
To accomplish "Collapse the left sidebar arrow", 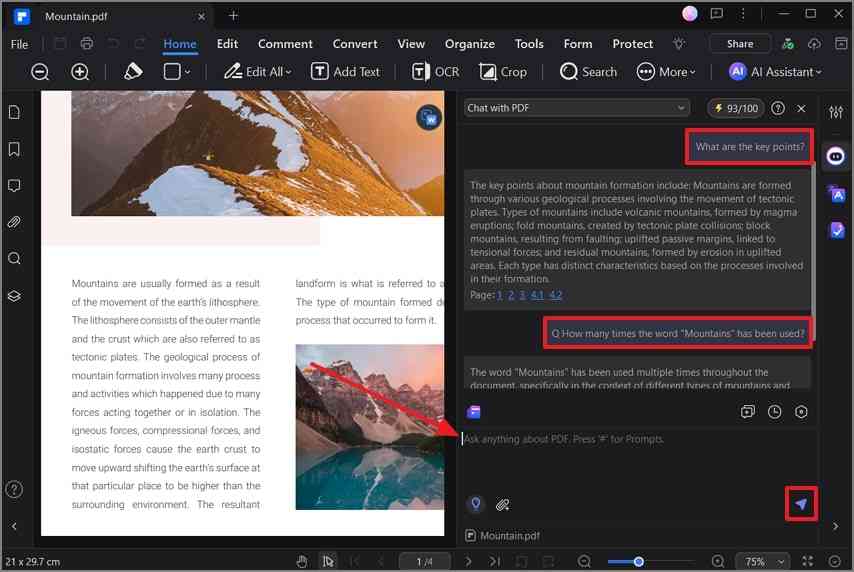I will coord(14,526).
